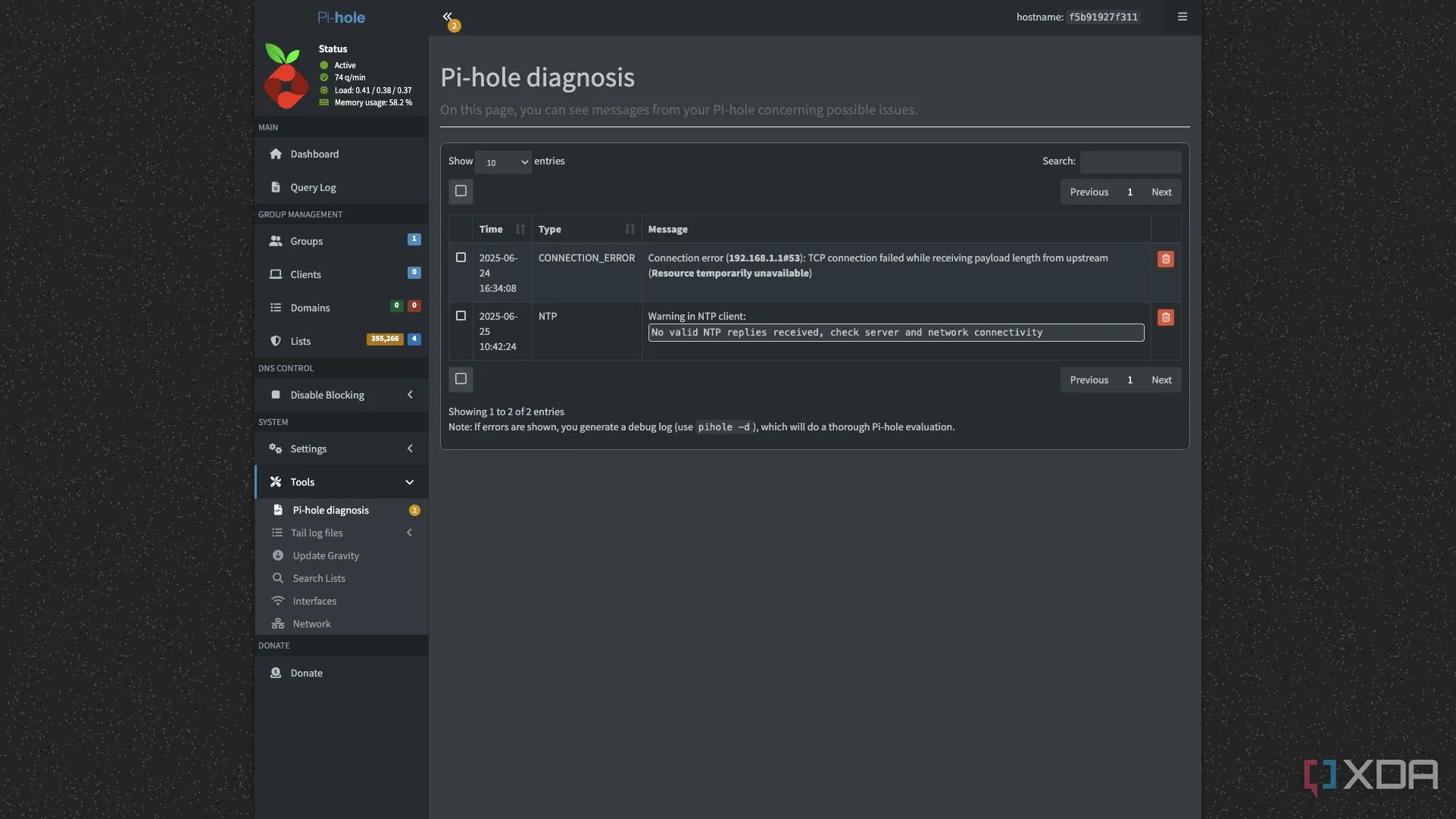Click the Groups count badge
This screenshot has height=819, width=1456.
point(414,239)
